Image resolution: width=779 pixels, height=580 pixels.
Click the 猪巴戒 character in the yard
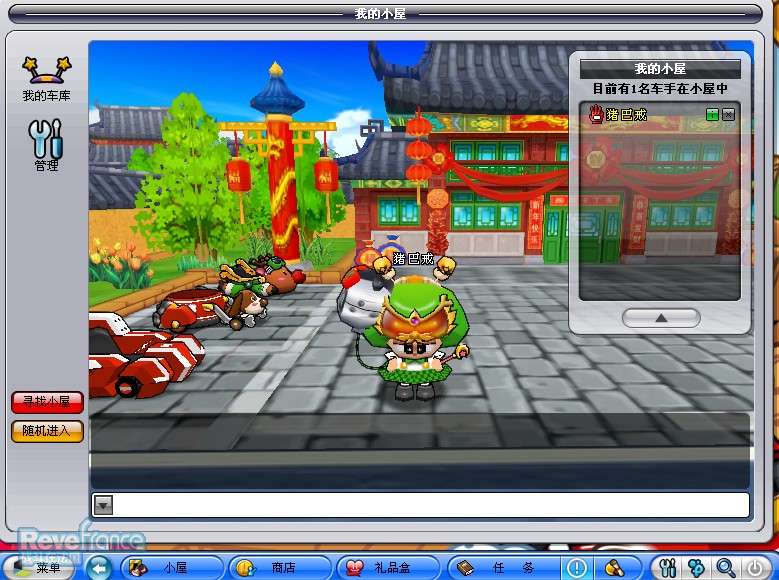click(x=414, y=340)
